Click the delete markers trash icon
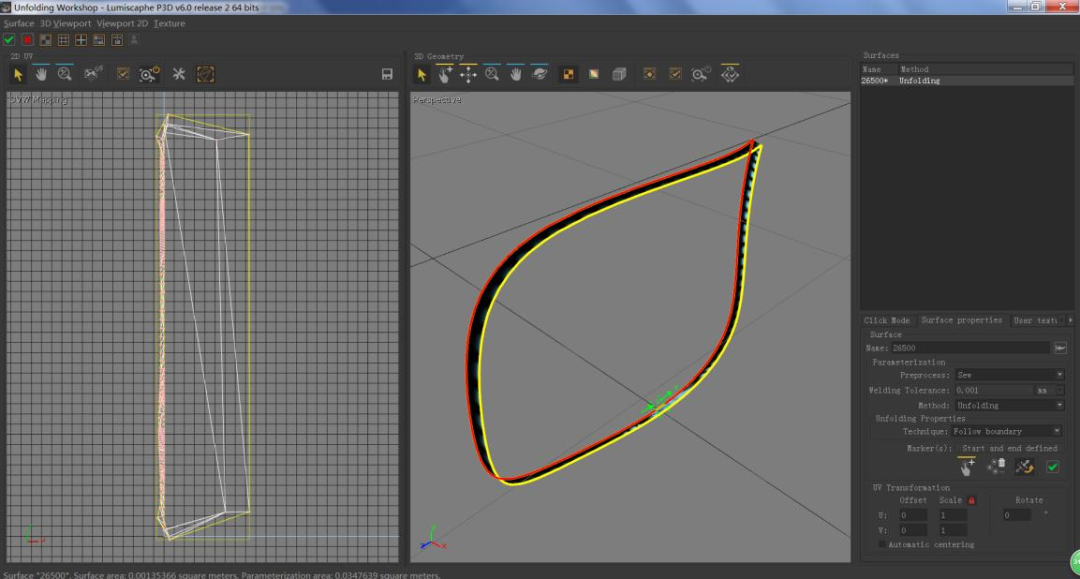Viewport: 1080px width, 579px height. point(996,467)
